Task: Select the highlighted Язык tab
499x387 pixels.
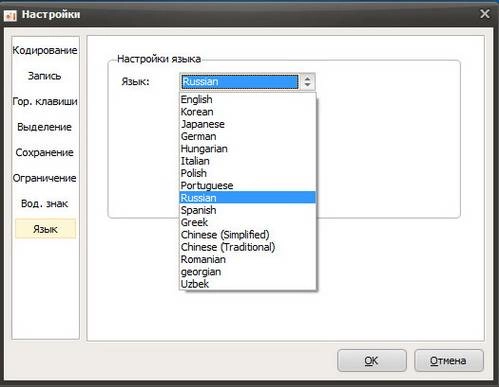Action: coord(45,229)
